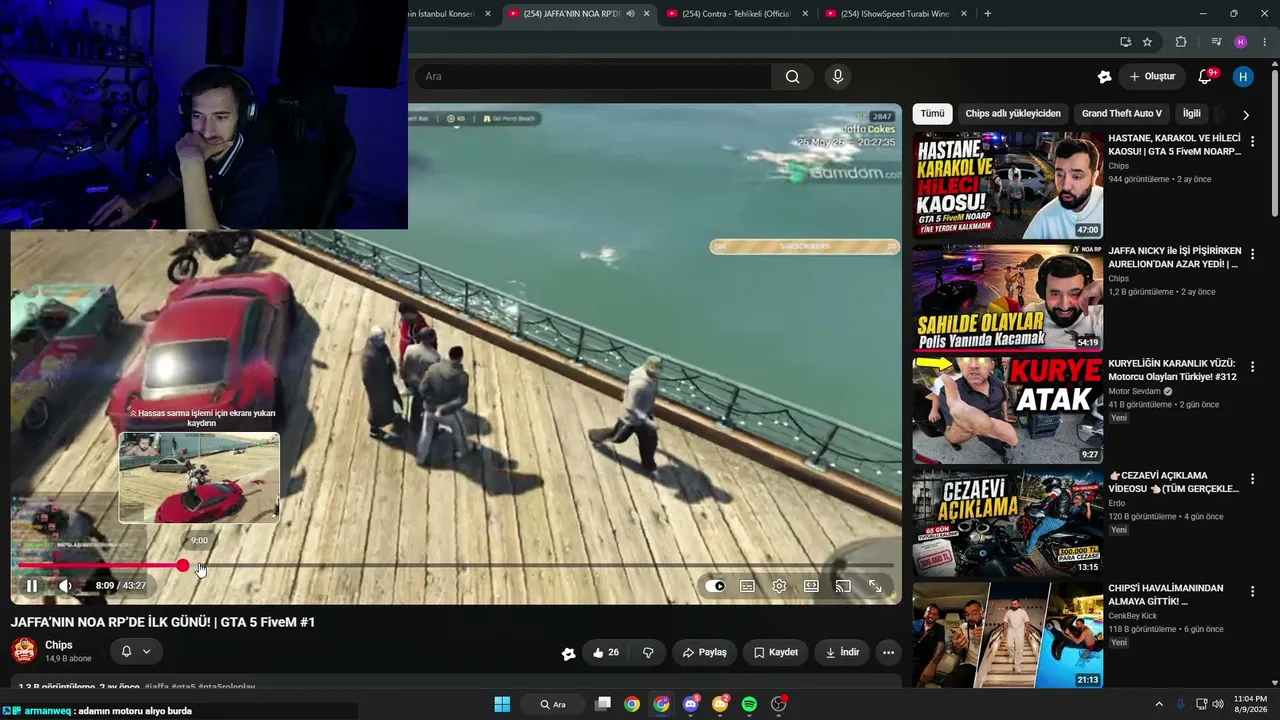This screenshot has height=720, width=1280.
Task: Focus the YouTube search field Ara
Action: 596,76
